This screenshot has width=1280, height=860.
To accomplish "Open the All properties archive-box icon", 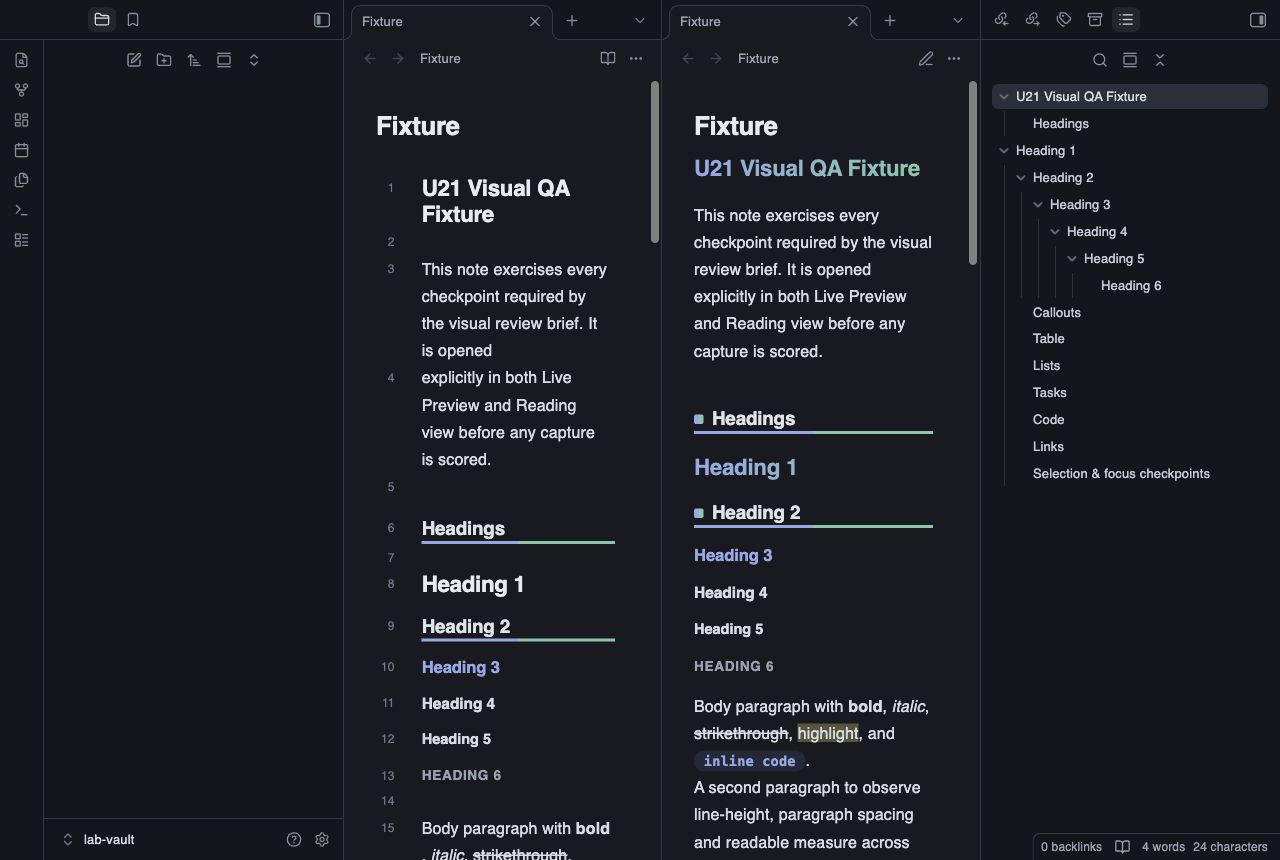I will 1095,19.
